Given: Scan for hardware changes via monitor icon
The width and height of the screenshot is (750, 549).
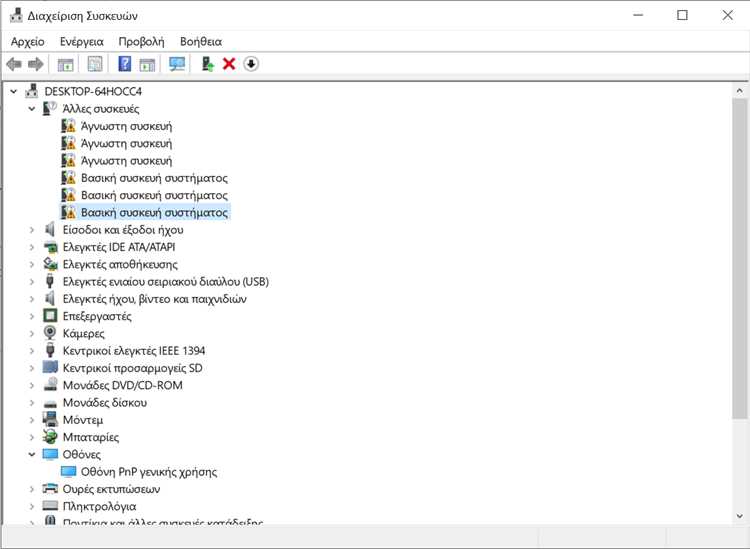Looking at the screenshot, I should [x=177, y=64].
